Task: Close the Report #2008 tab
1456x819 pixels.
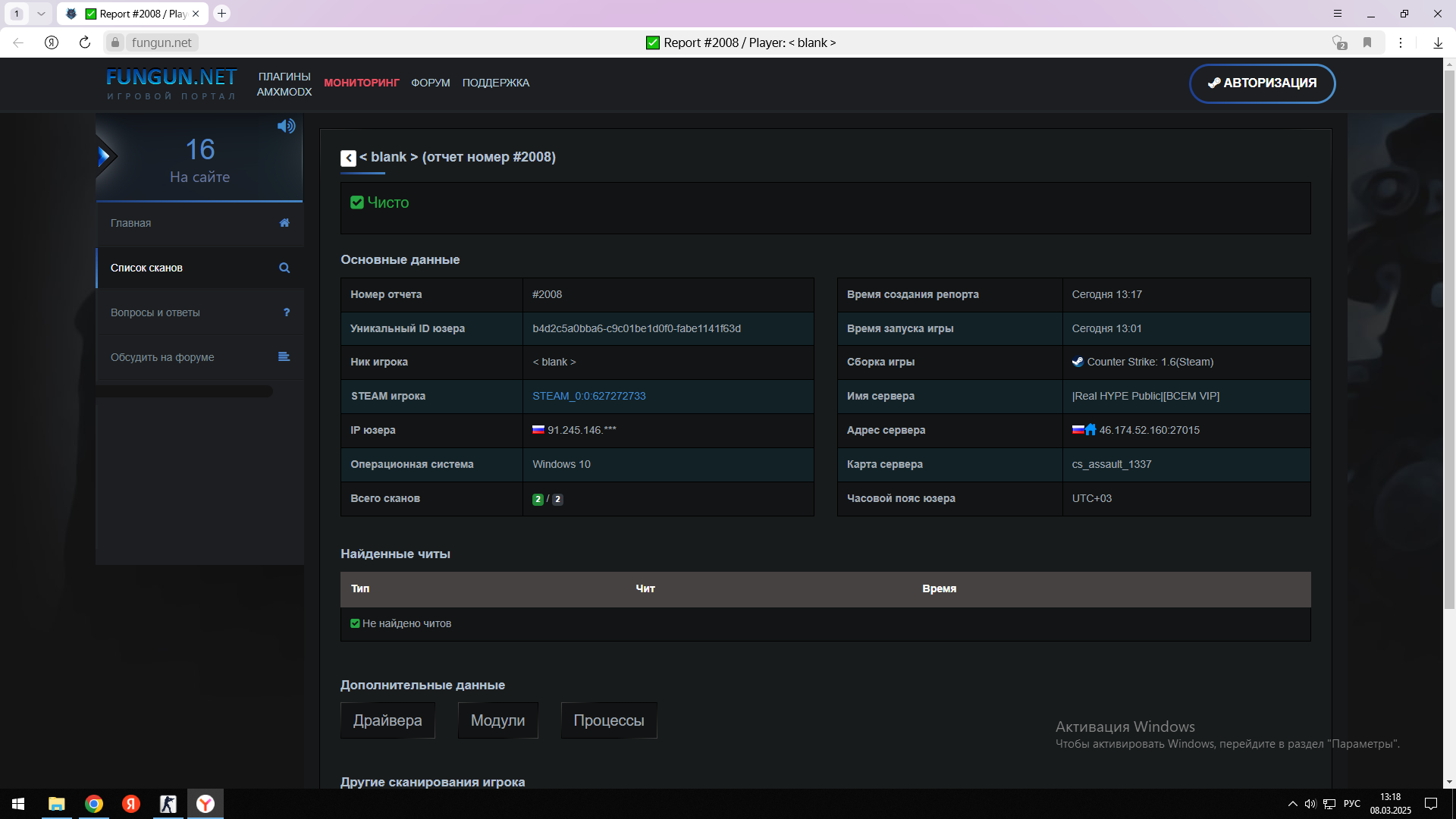Action: [x=196, y=14]
